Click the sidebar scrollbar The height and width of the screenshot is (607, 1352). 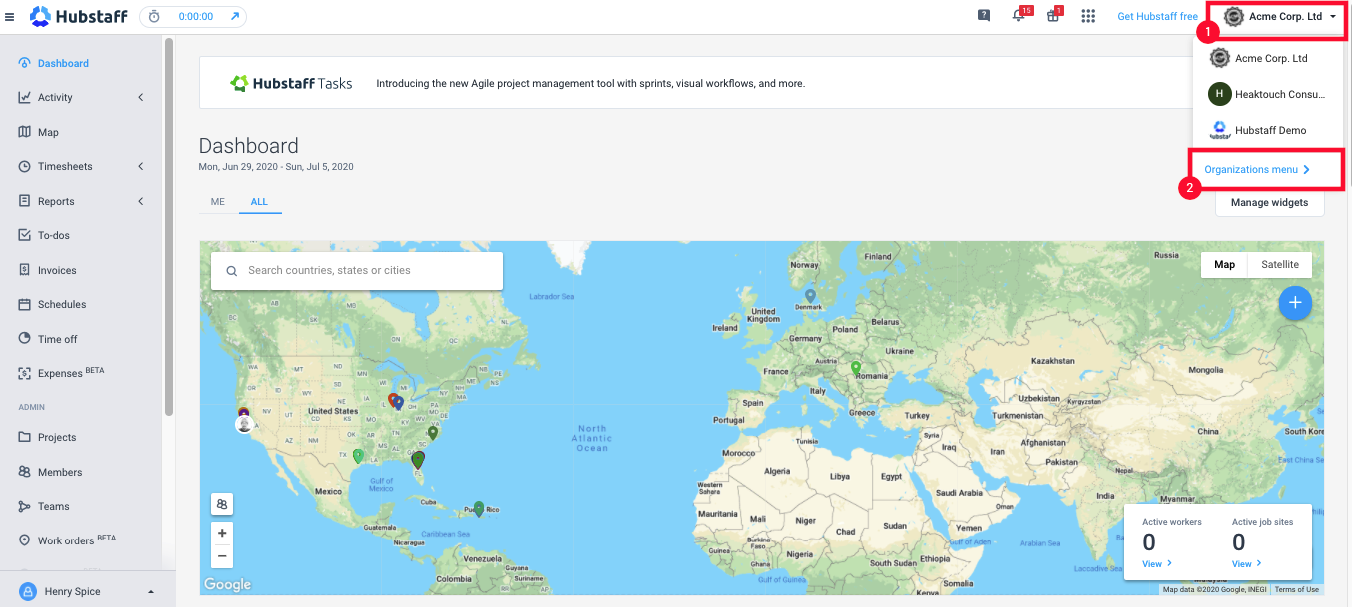pyautogui.click(x=169, y=226)
